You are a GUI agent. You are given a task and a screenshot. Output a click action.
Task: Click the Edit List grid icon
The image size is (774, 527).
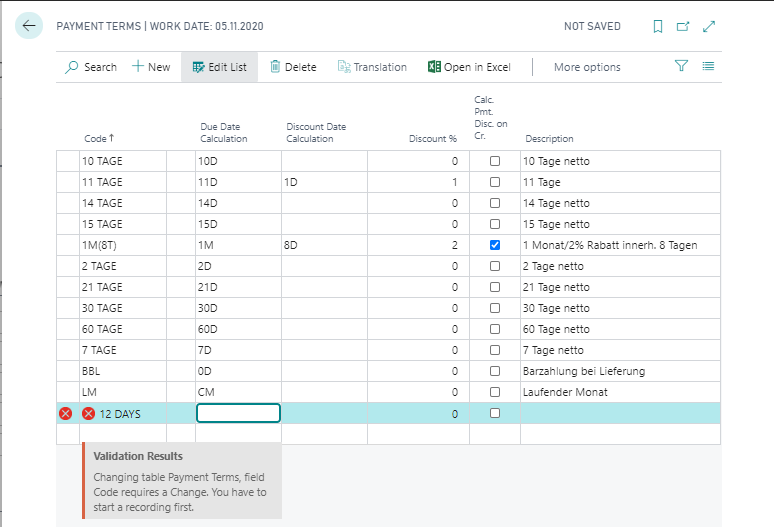198,67
